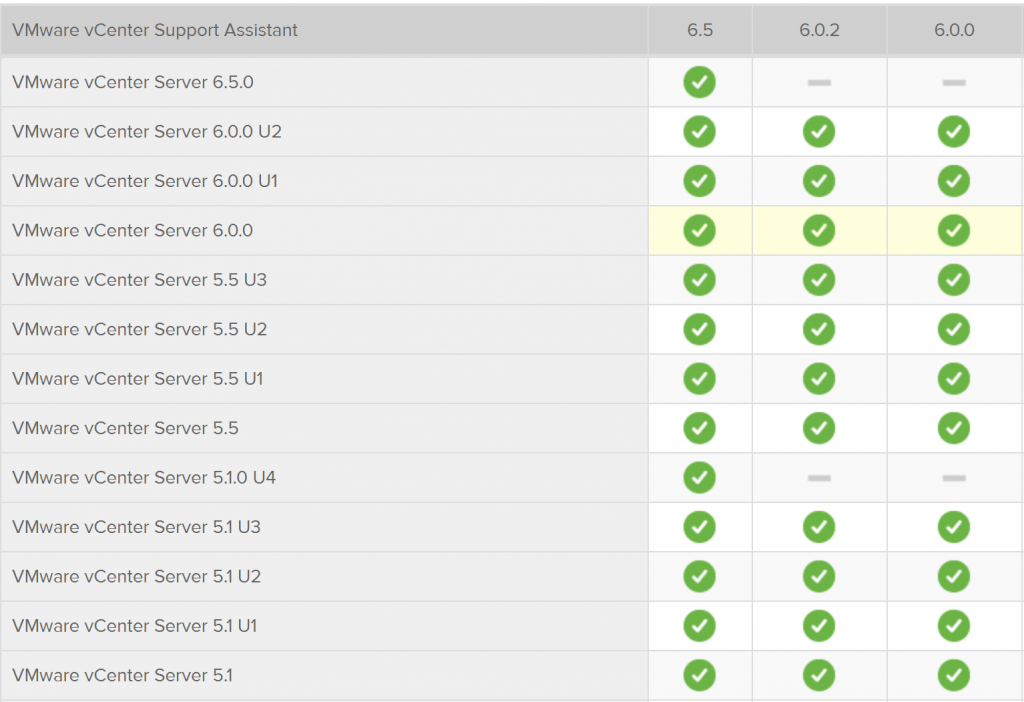Click the check for vCenter Server 5.1 U3 under 6.0.0

[x=954, y=527]
